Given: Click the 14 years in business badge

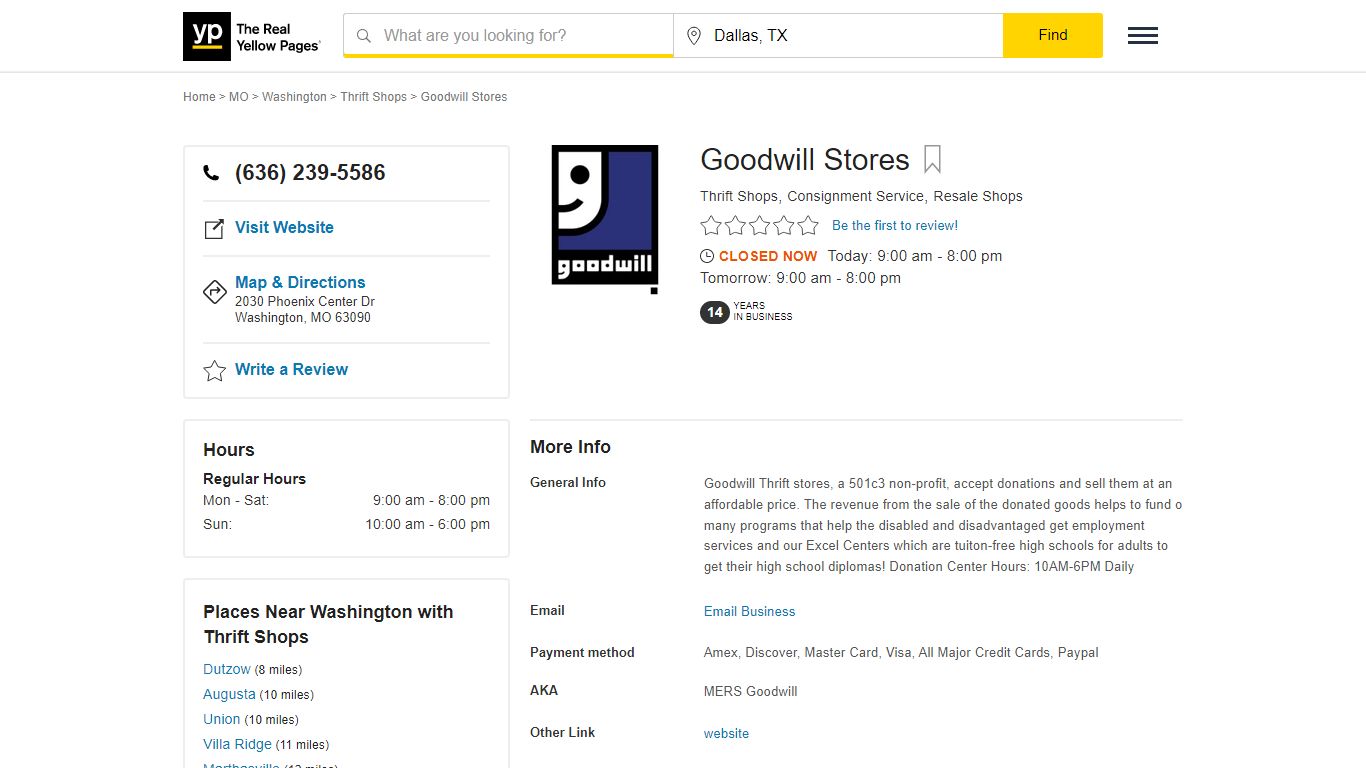Looking at the screenshot, I should pos(746,312).
